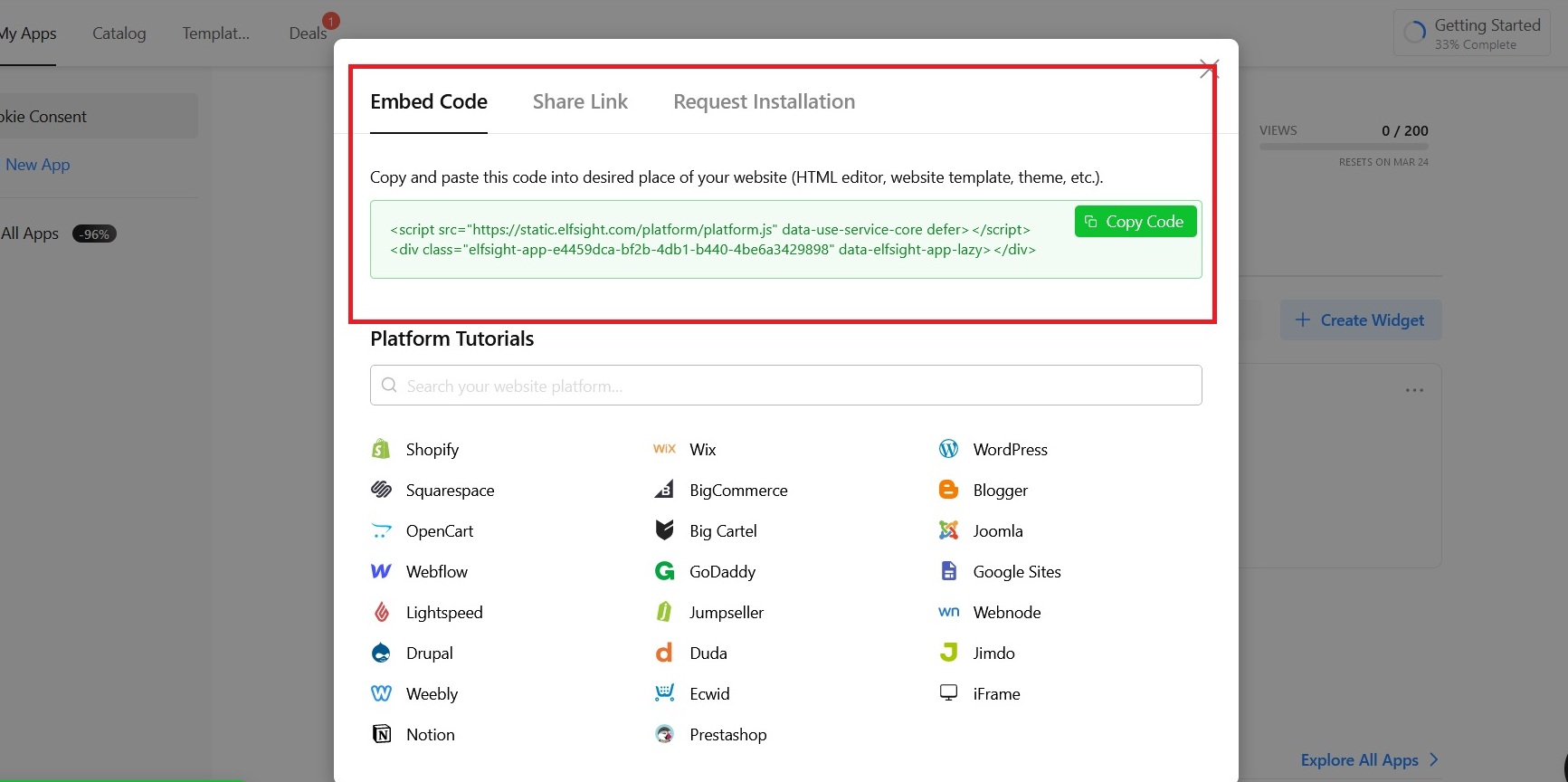Screen dimensions: 1568x782
Task: Open the three-dot widget options menu
Action: pyautogui.click(x=1414, y=390)
